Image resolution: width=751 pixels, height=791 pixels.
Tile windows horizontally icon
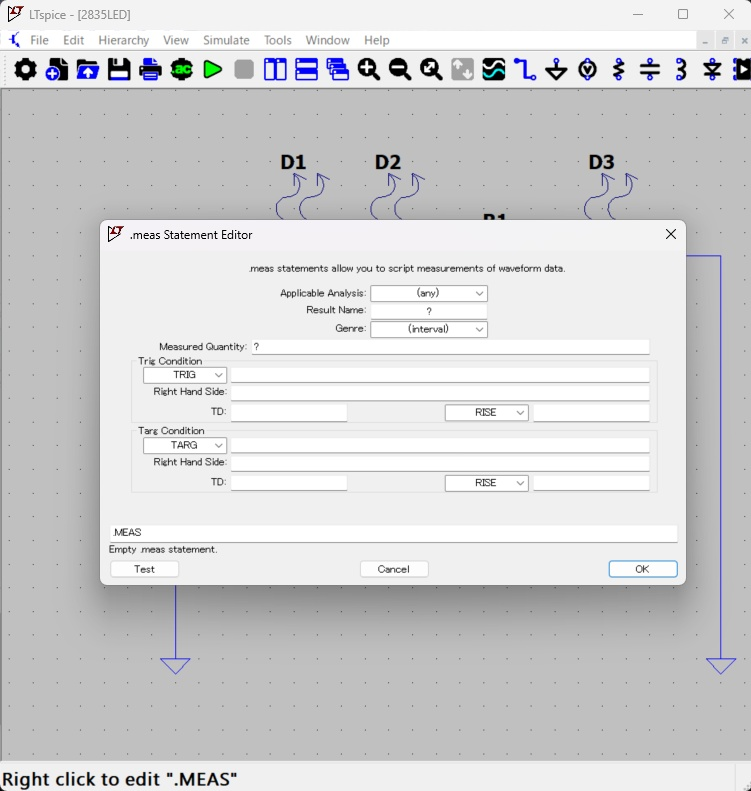pos(307,69)
